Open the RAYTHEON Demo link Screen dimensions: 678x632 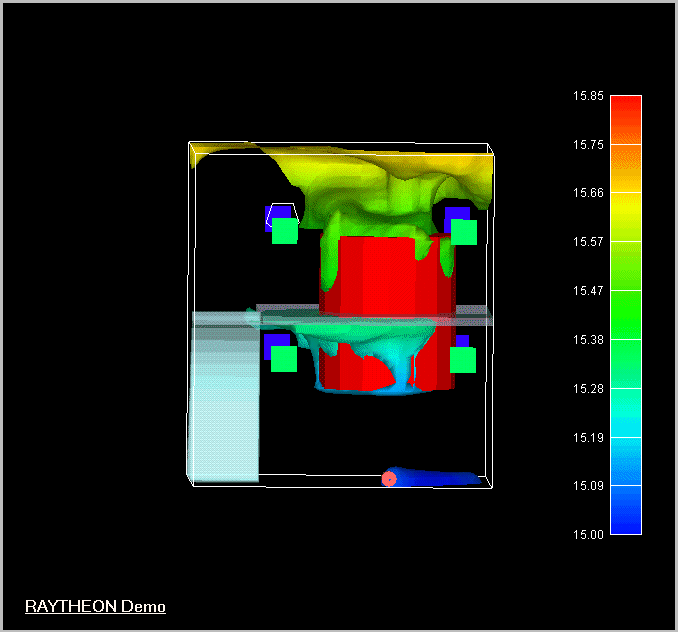[95, 606]
